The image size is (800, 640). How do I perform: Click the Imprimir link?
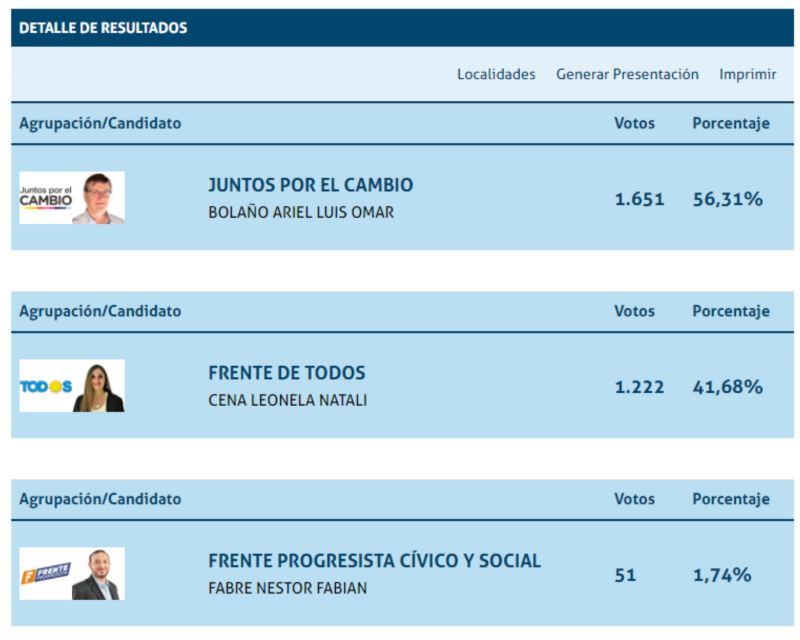pos(747,75)
